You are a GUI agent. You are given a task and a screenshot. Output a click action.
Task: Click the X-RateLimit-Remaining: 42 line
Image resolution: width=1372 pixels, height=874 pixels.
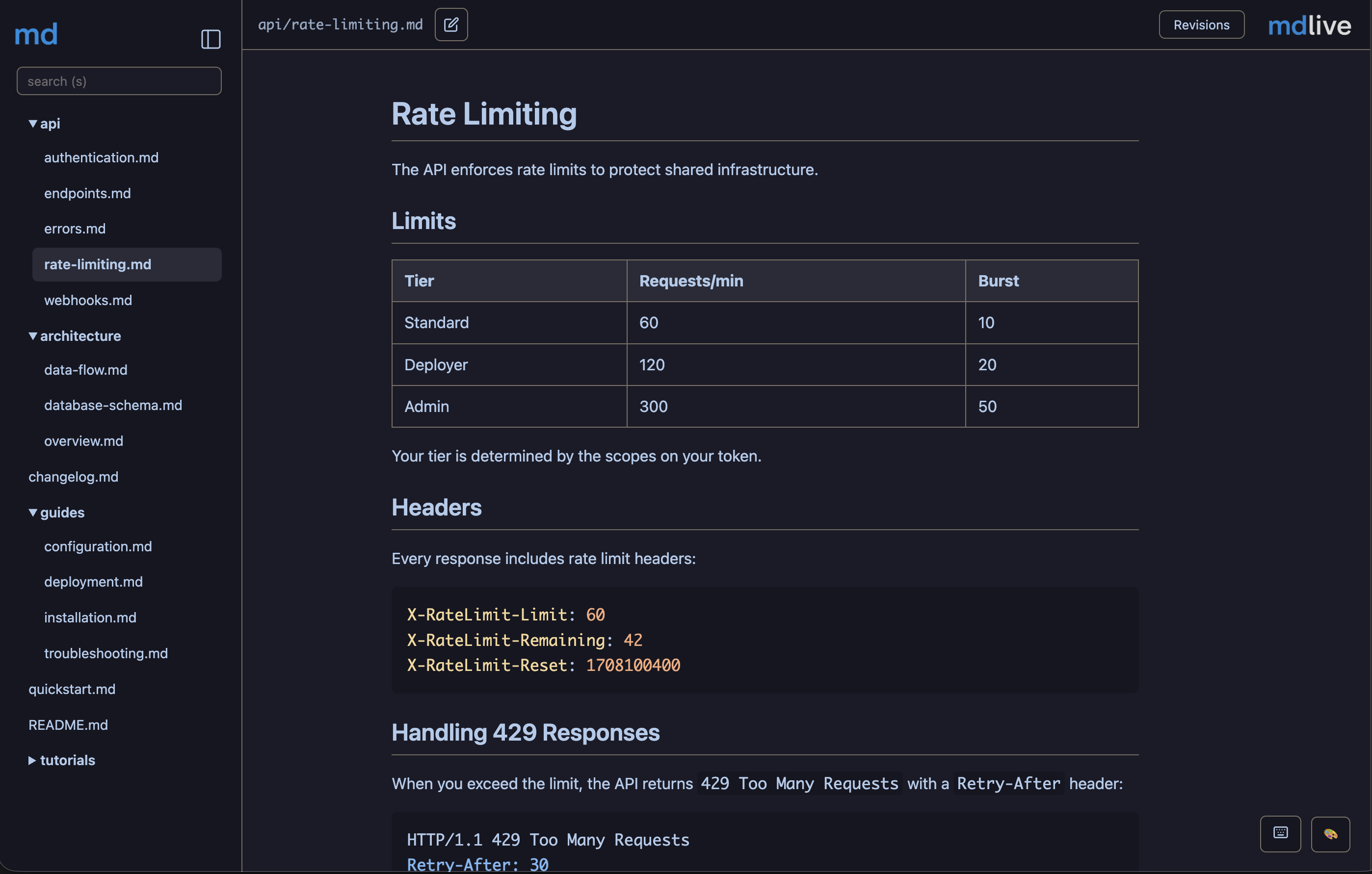tap(525, 640)
